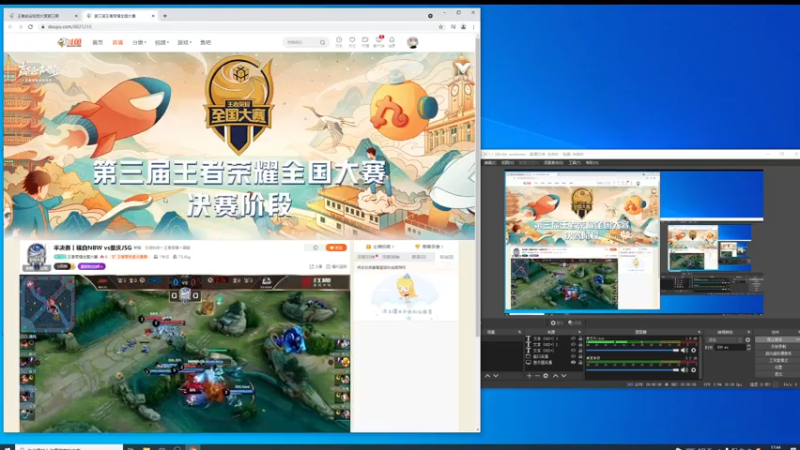The image size is (800, 450).
Task: Open new tab with Chrome plus button
Action: coord(165,16)
